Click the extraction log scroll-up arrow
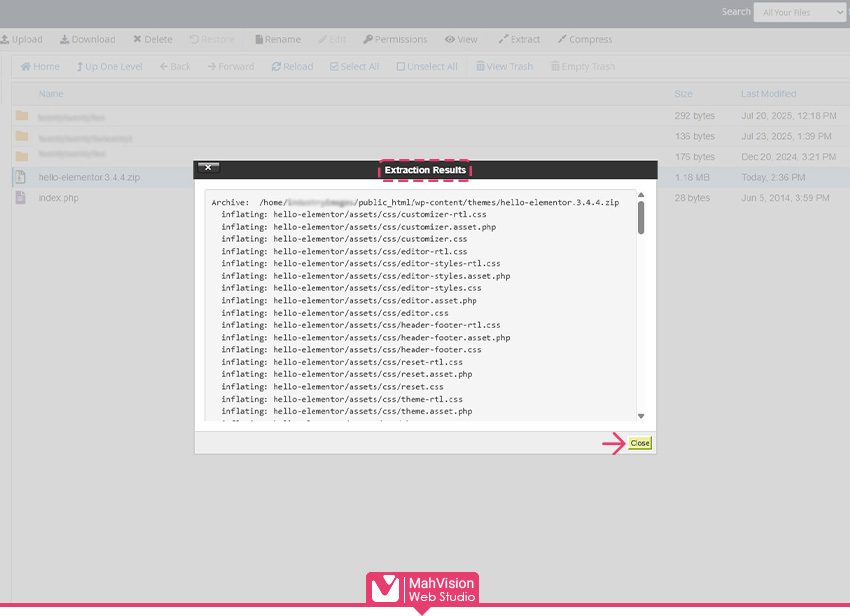Screen dimensions: 850x616 (x=641, y=195)
